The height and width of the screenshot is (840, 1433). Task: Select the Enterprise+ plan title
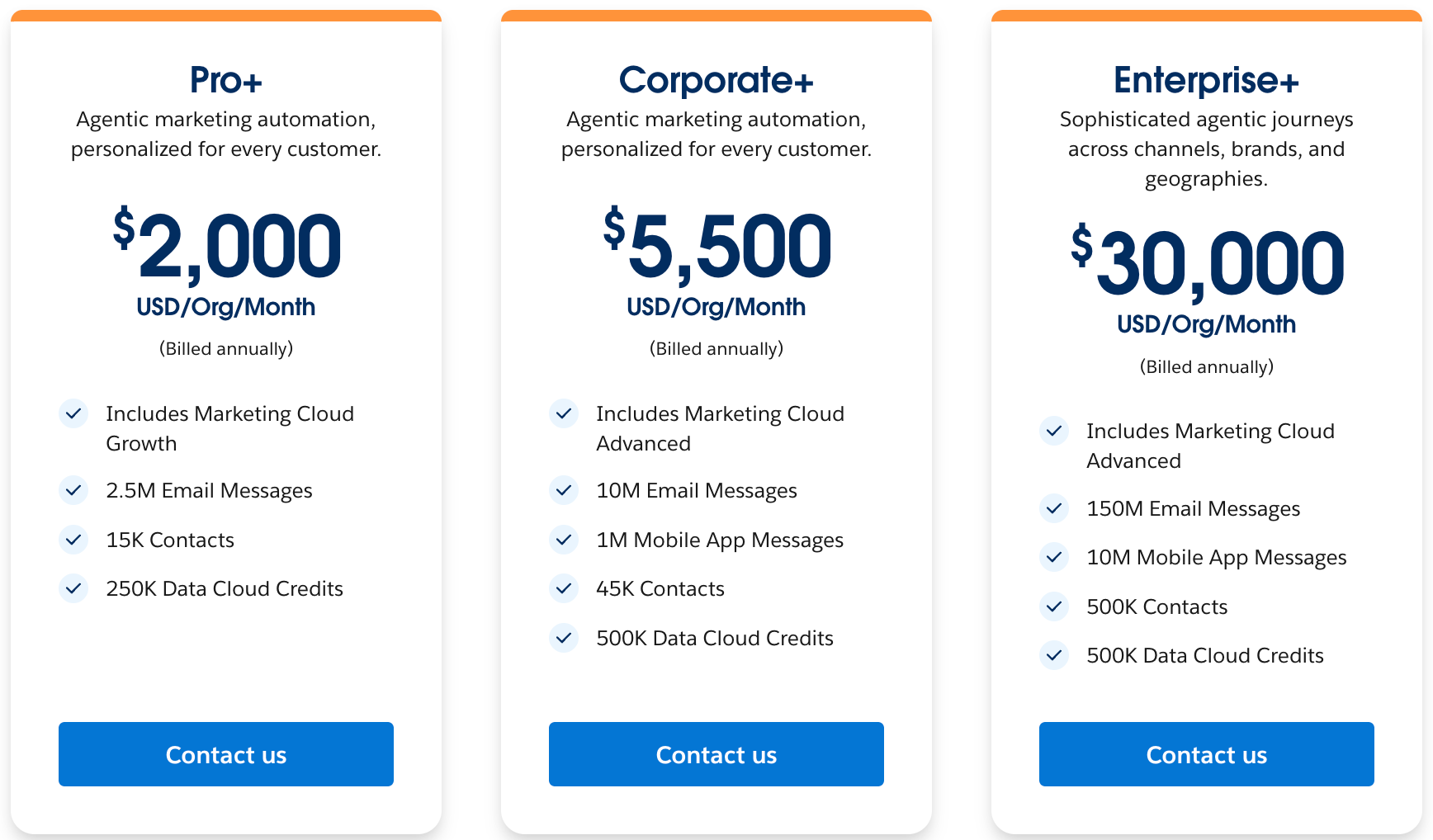1206,80
